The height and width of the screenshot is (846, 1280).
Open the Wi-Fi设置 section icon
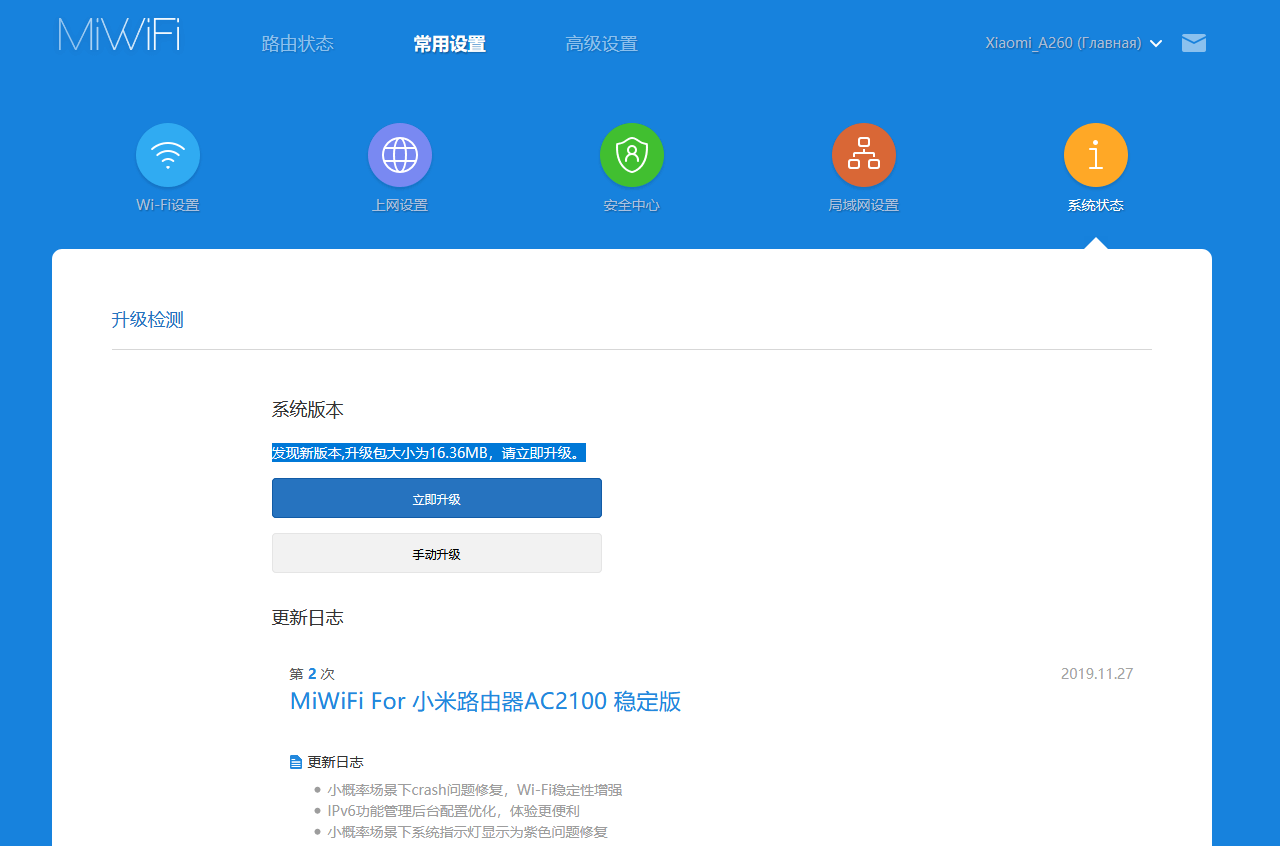coord(168,155)
